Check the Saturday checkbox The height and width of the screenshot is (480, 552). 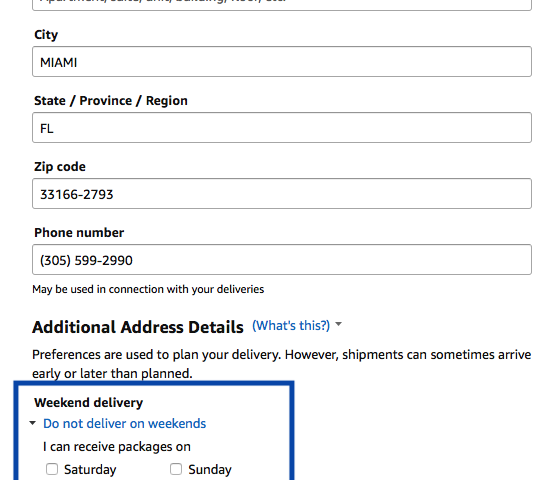coord(52,469)
